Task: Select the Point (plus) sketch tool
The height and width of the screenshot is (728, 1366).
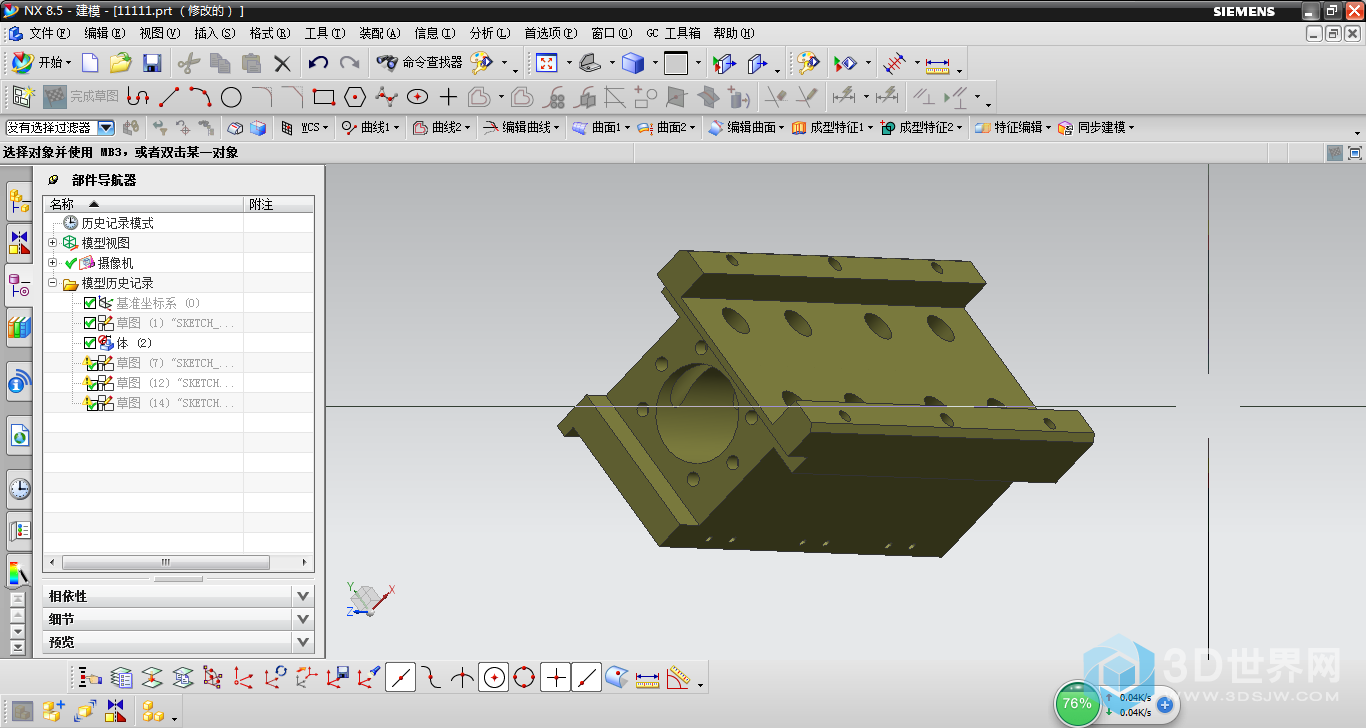Action: point(448,97)
